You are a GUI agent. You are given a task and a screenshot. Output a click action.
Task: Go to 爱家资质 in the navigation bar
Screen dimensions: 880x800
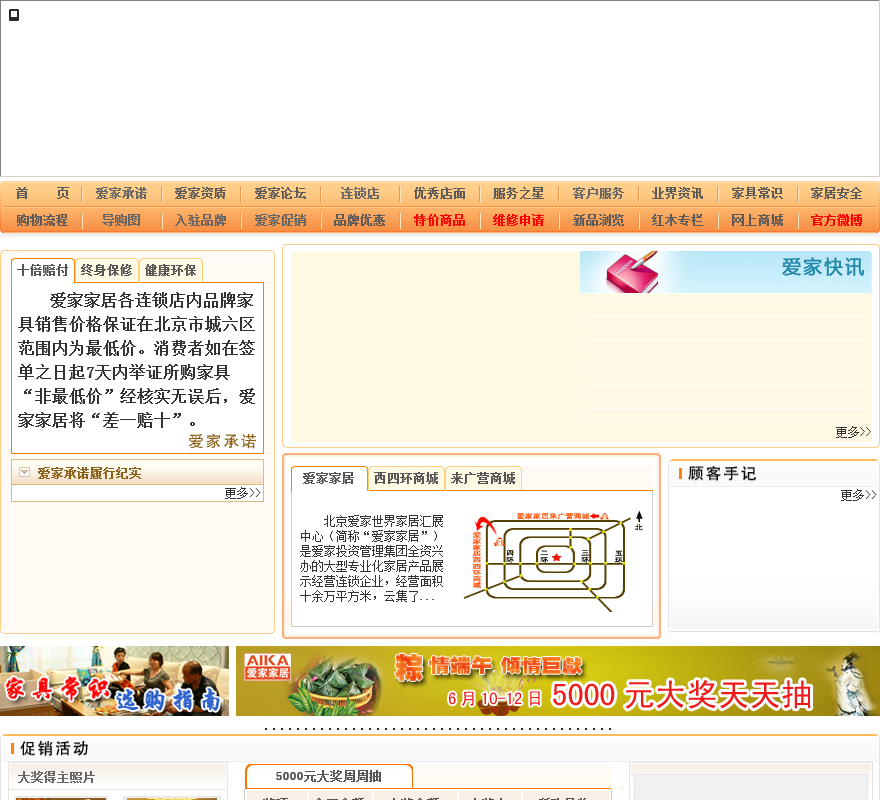200,194
